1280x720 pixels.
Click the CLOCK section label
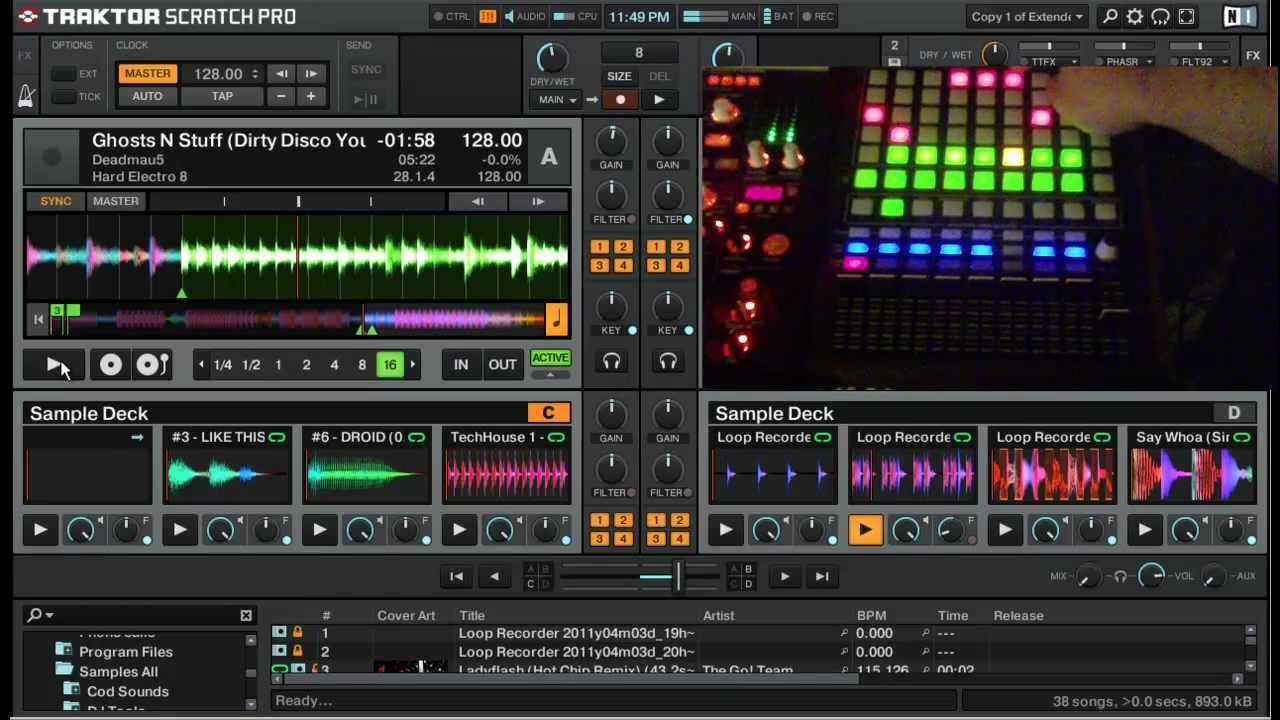[132, 45]
